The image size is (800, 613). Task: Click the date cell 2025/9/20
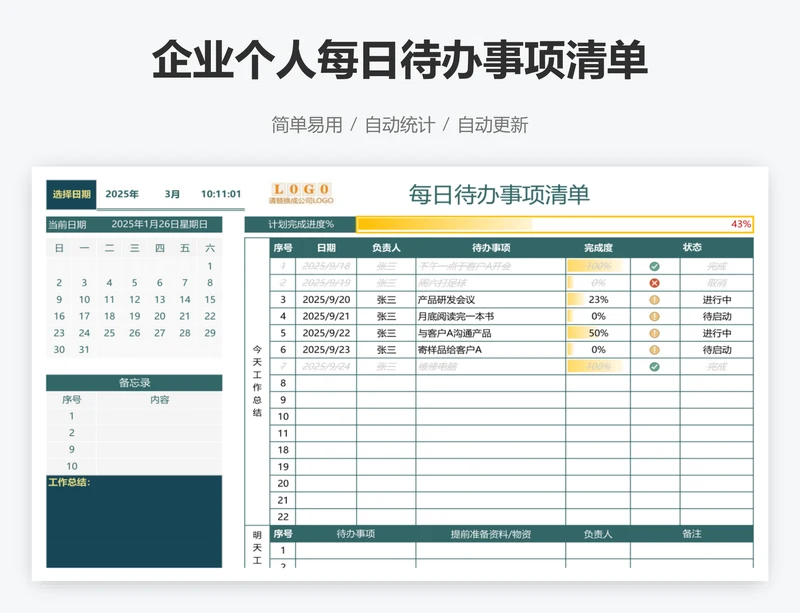pyautogui.click(x=326, y=300)
